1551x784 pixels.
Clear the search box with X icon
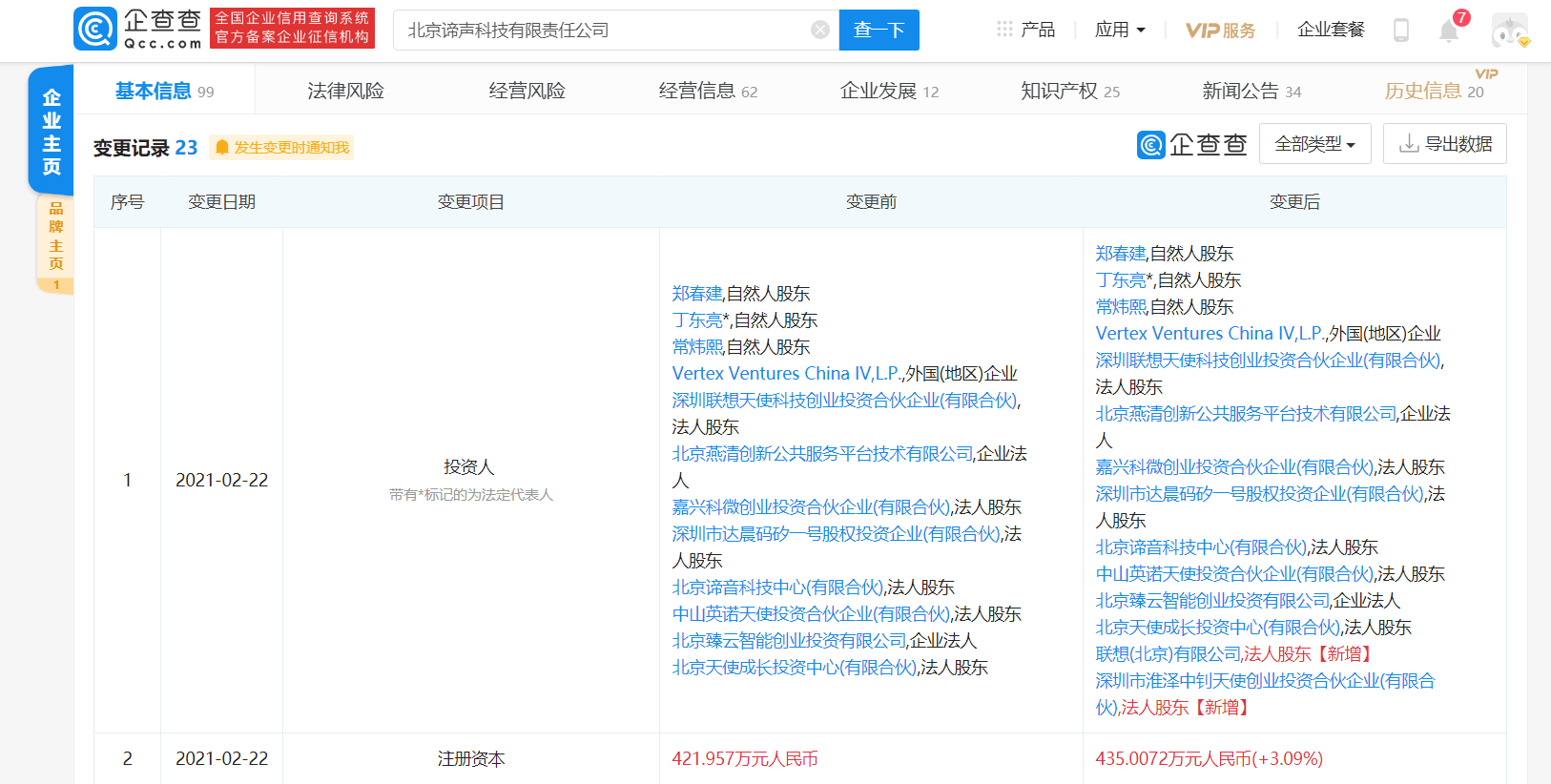pos(820,30)
